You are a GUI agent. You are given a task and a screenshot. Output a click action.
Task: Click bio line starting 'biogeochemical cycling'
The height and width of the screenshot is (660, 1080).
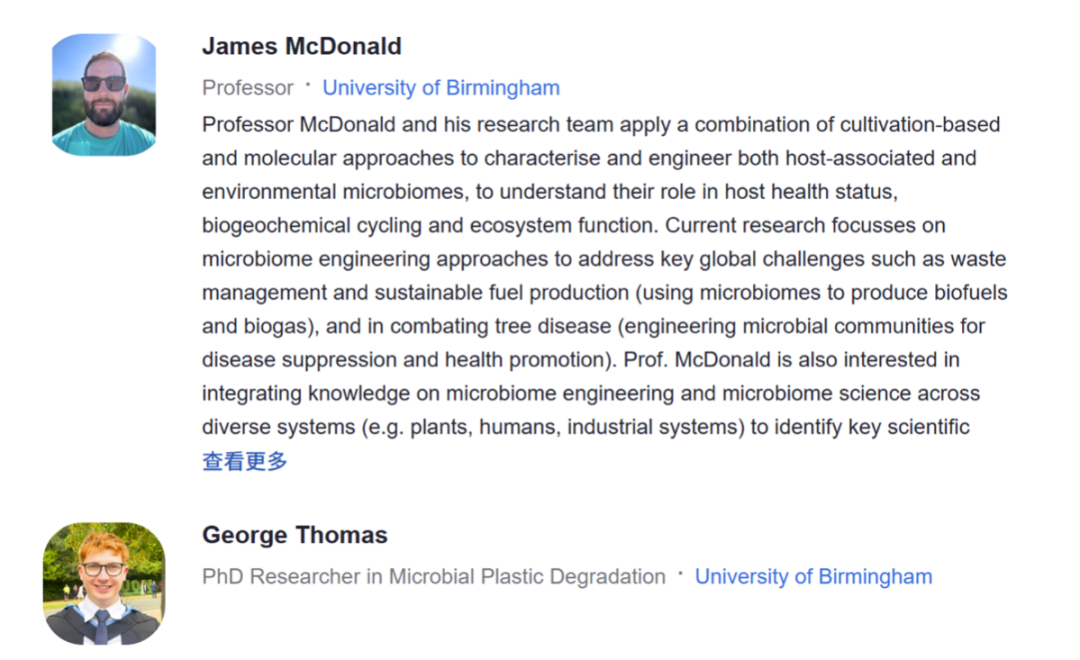point(573,225)
